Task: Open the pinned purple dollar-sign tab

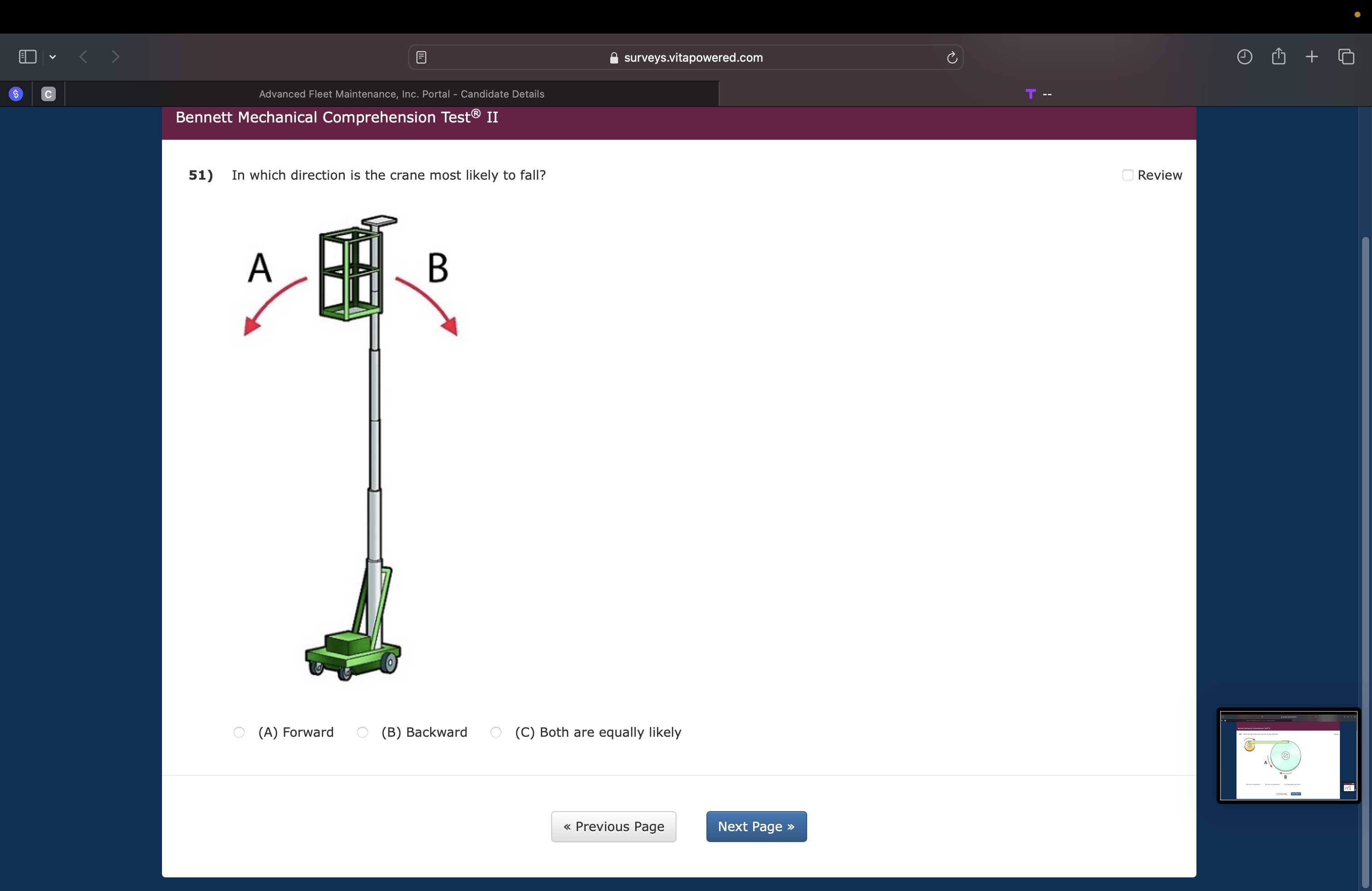Action: click(16, 94)
